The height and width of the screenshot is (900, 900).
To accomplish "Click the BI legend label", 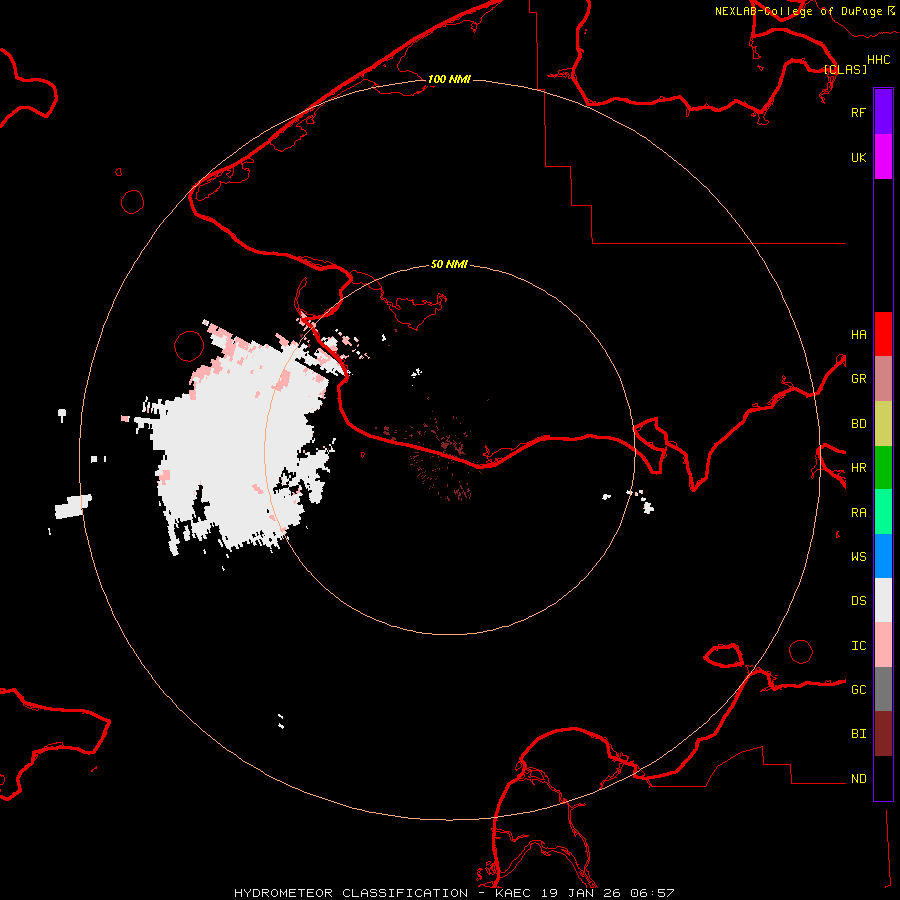I will point(858,734).
